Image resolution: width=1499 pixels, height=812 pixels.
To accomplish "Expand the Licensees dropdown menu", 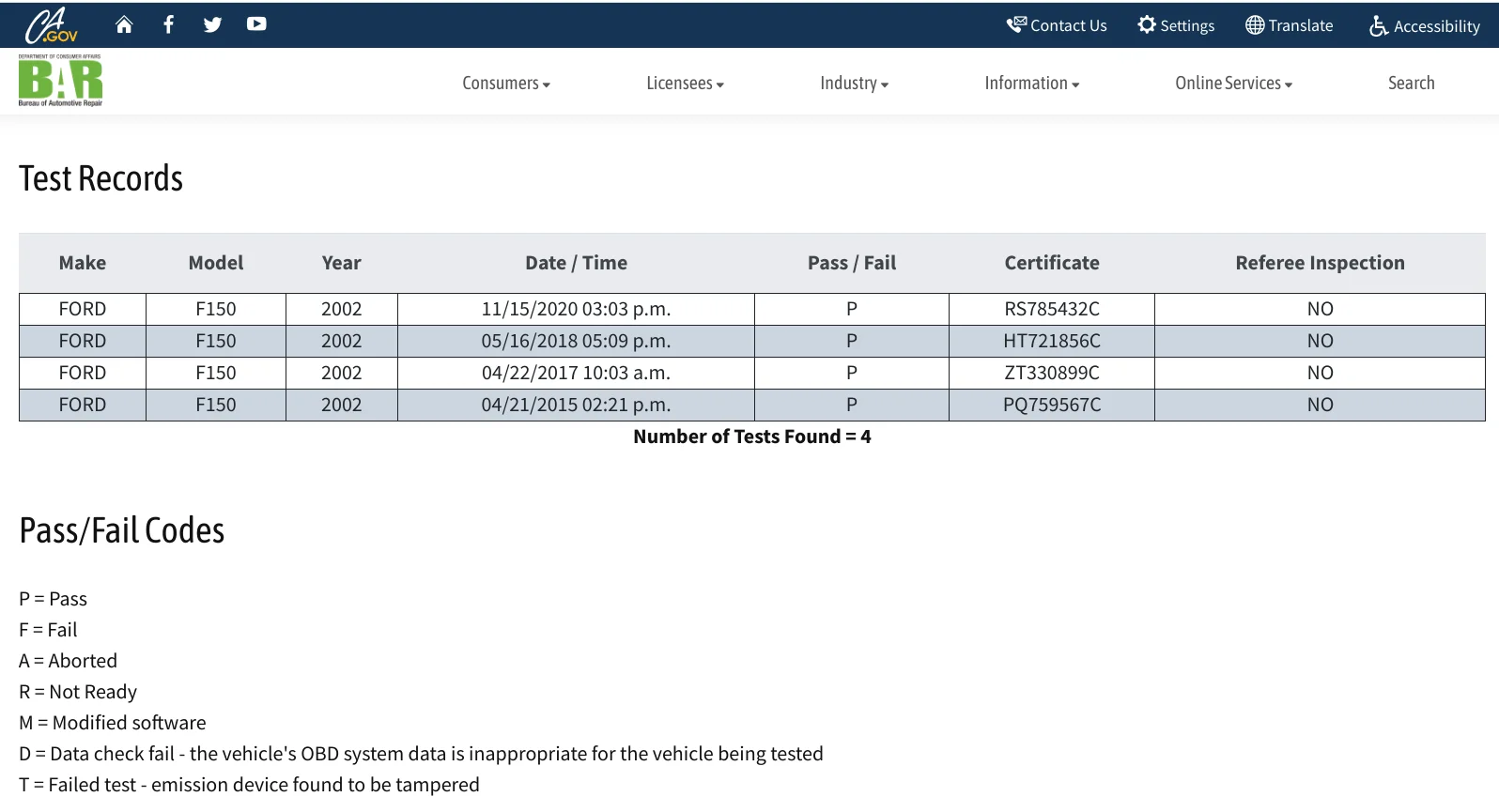I will pos(686,83).
